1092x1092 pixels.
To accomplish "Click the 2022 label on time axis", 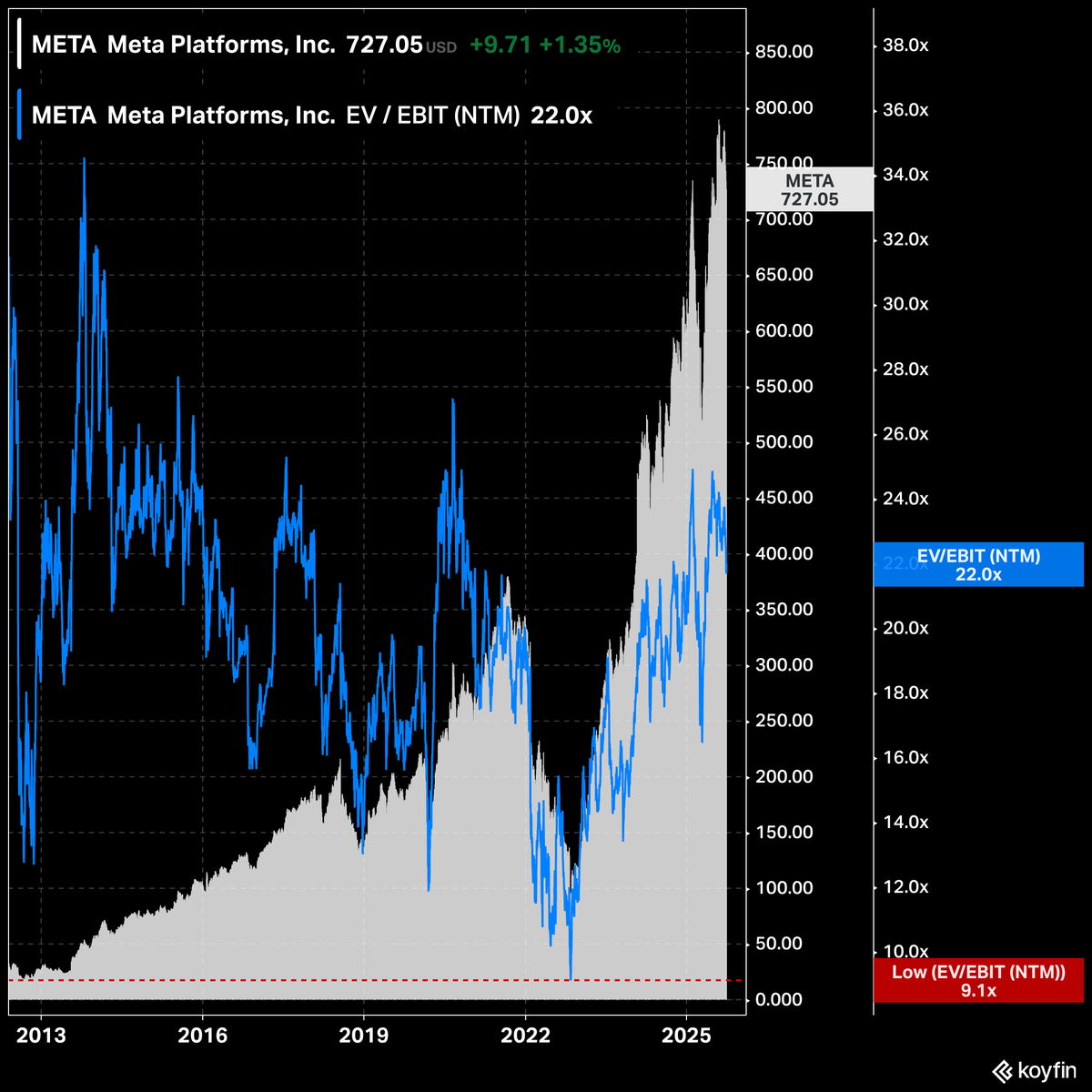I will 525,1036.
